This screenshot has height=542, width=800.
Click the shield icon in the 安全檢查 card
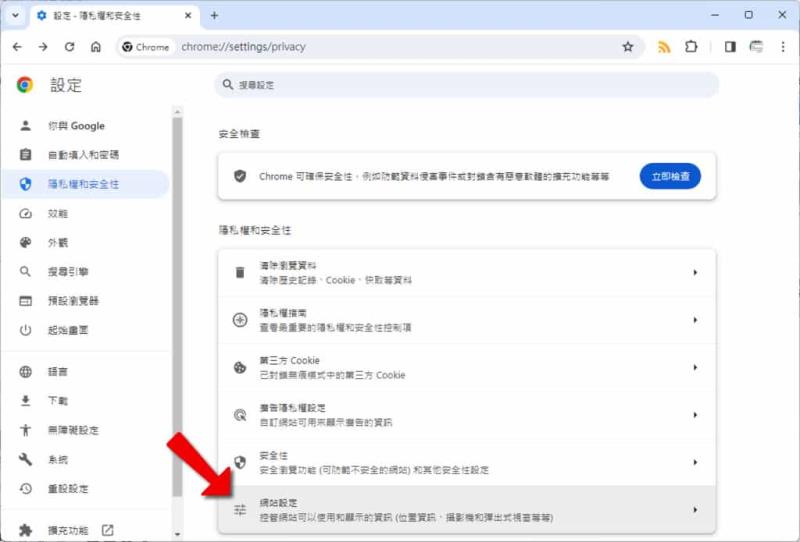click(240, 176)
